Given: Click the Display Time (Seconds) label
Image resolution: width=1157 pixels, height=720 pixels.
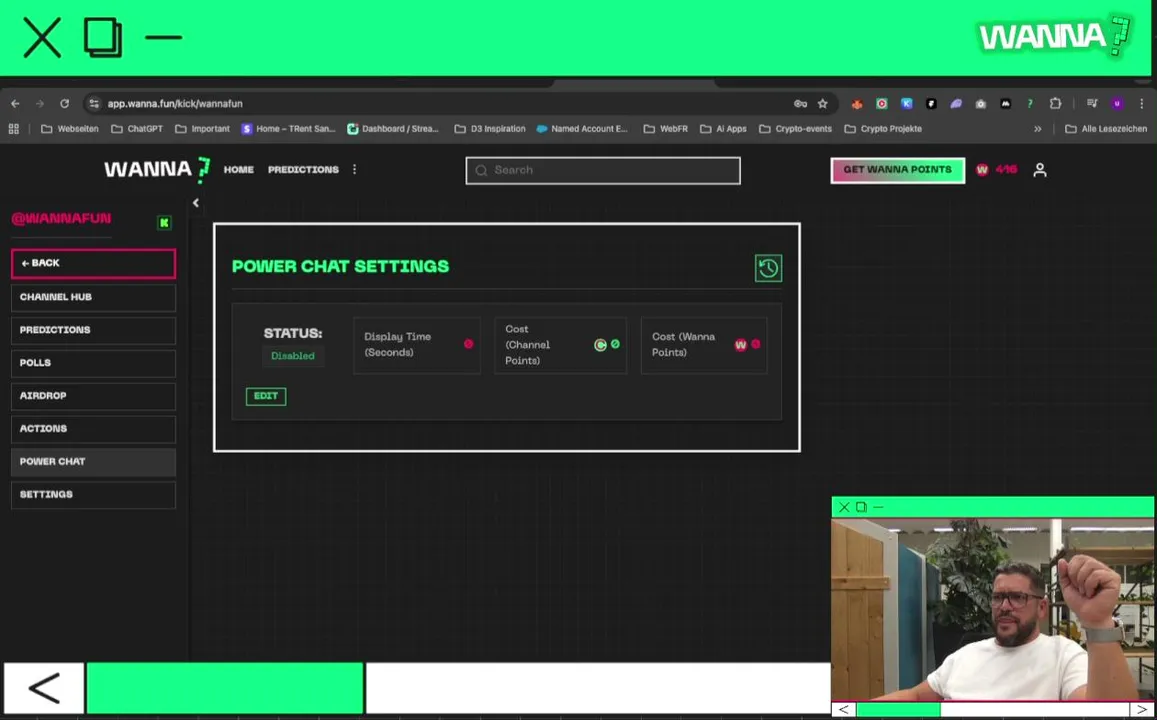Looking at the screenshot, I should 398,345.
